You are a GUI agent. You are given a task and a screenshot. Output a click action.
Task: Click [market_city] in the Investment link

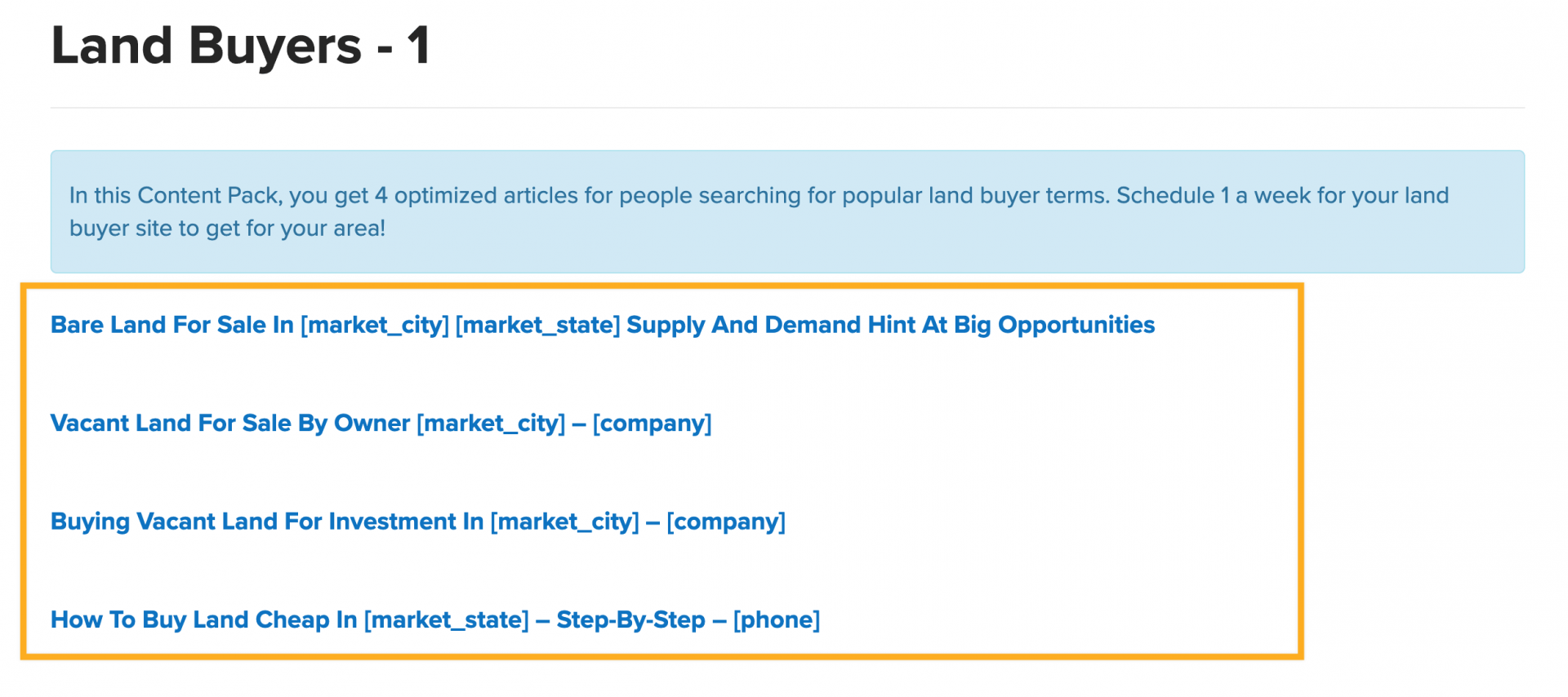pyautogui.click(x=564, y=522)
